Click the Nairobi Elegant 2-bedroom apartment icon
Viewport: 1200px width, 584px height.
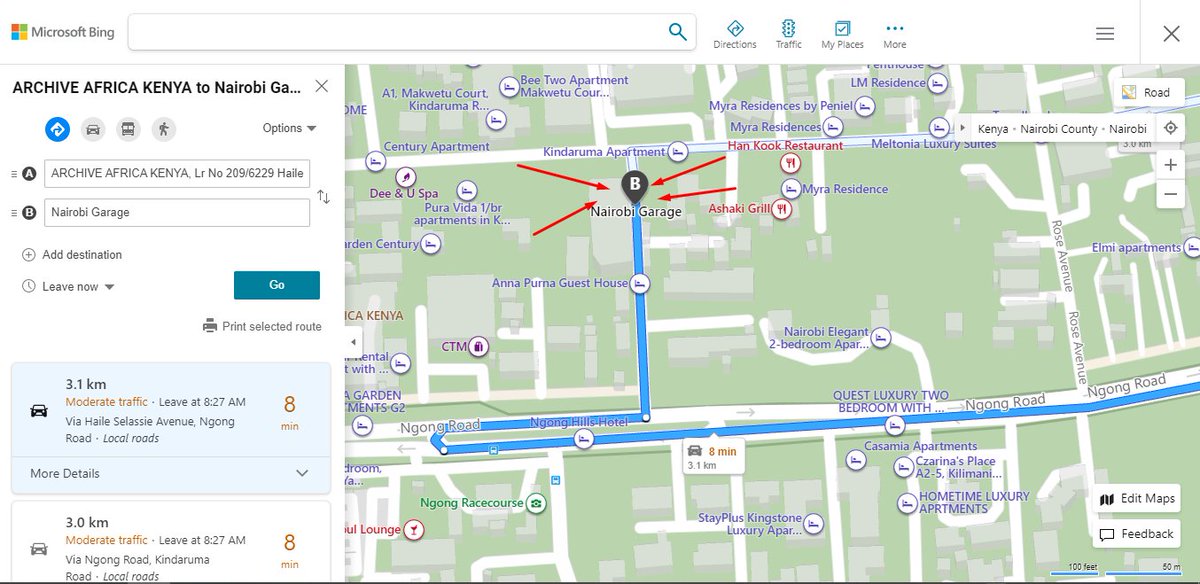881,339
